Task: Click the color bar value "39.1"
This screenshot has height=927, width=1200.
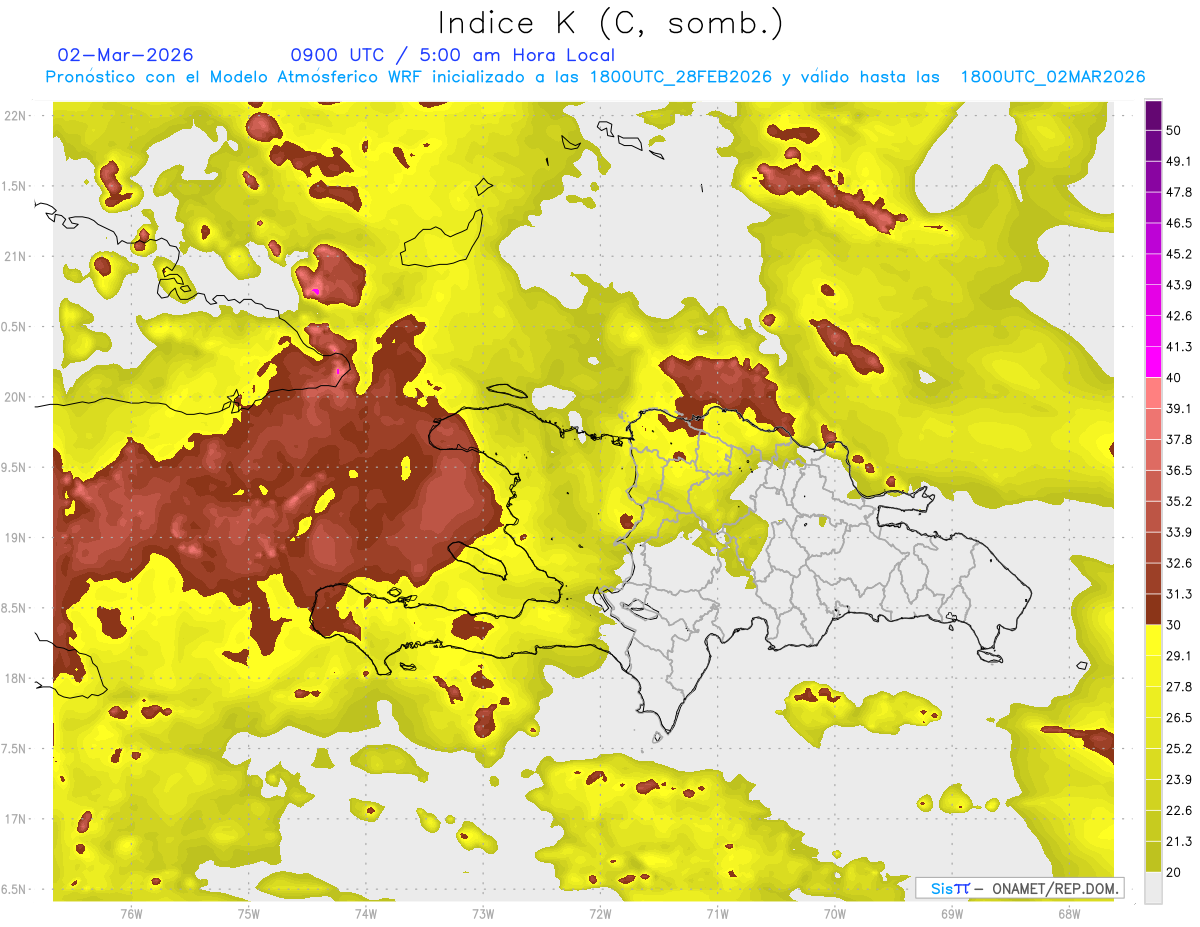Action: (1178, 409)
